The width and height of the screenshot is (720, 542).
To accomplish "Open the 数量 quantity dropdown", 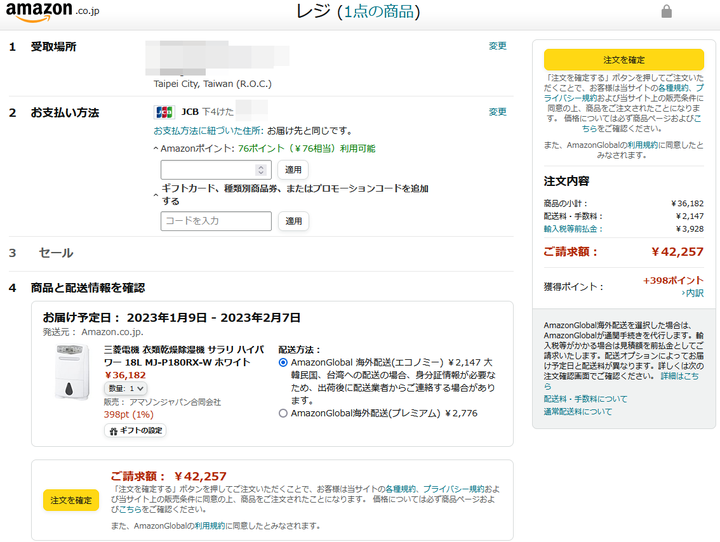I will 126,389.
